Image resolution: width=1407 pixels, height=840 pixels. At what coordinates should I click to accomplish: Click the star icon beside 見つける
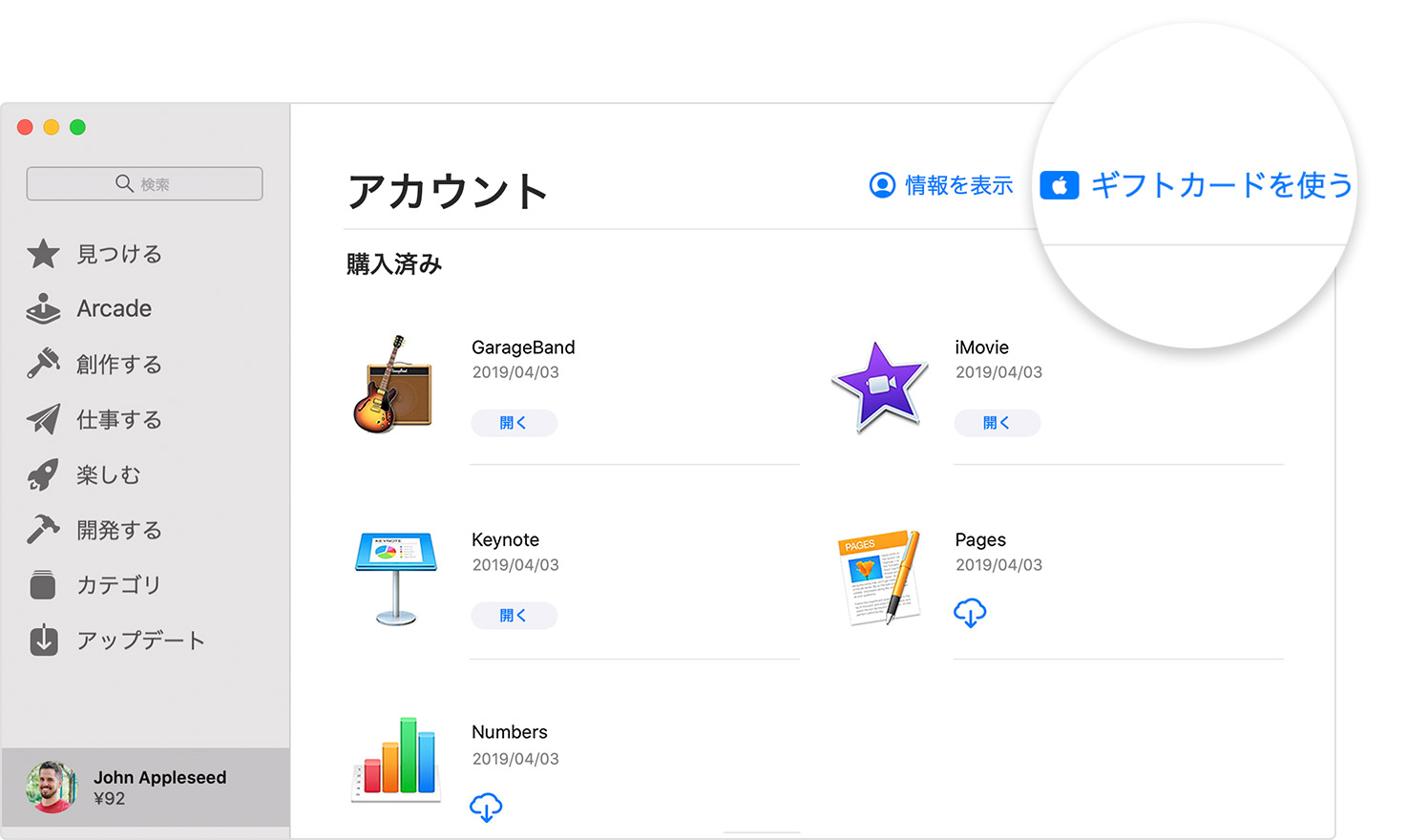[x=43, y=254]
